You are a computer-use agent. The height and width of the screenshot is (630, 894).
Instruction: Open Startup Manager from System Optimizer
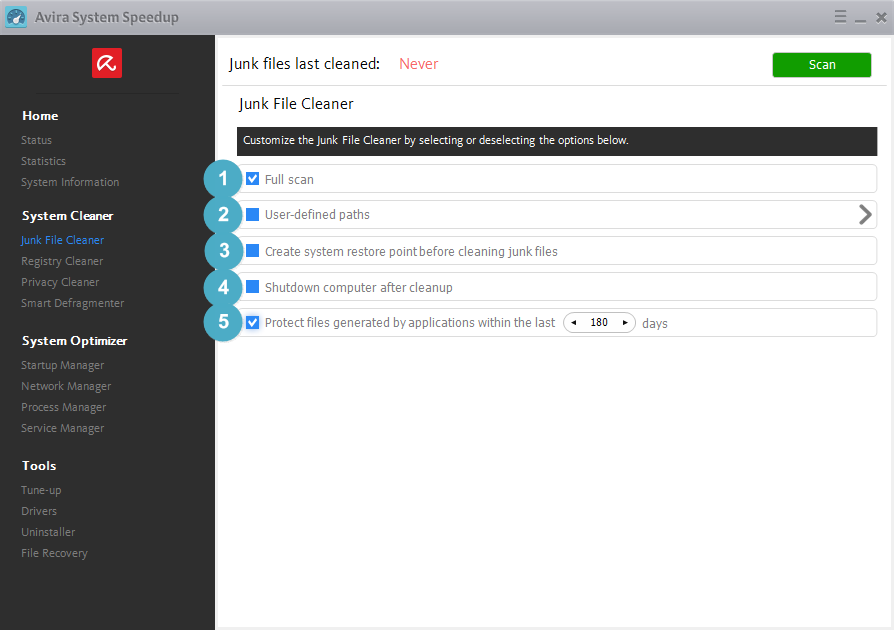point(62,365)
